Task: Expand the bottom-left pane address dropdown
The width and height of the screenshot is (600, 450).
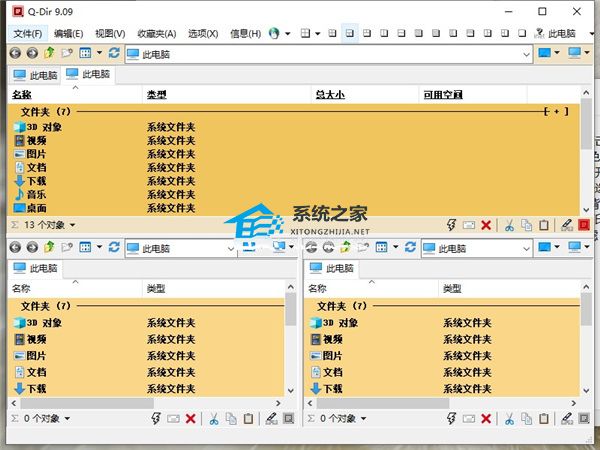Action: [x=230, y=249]
